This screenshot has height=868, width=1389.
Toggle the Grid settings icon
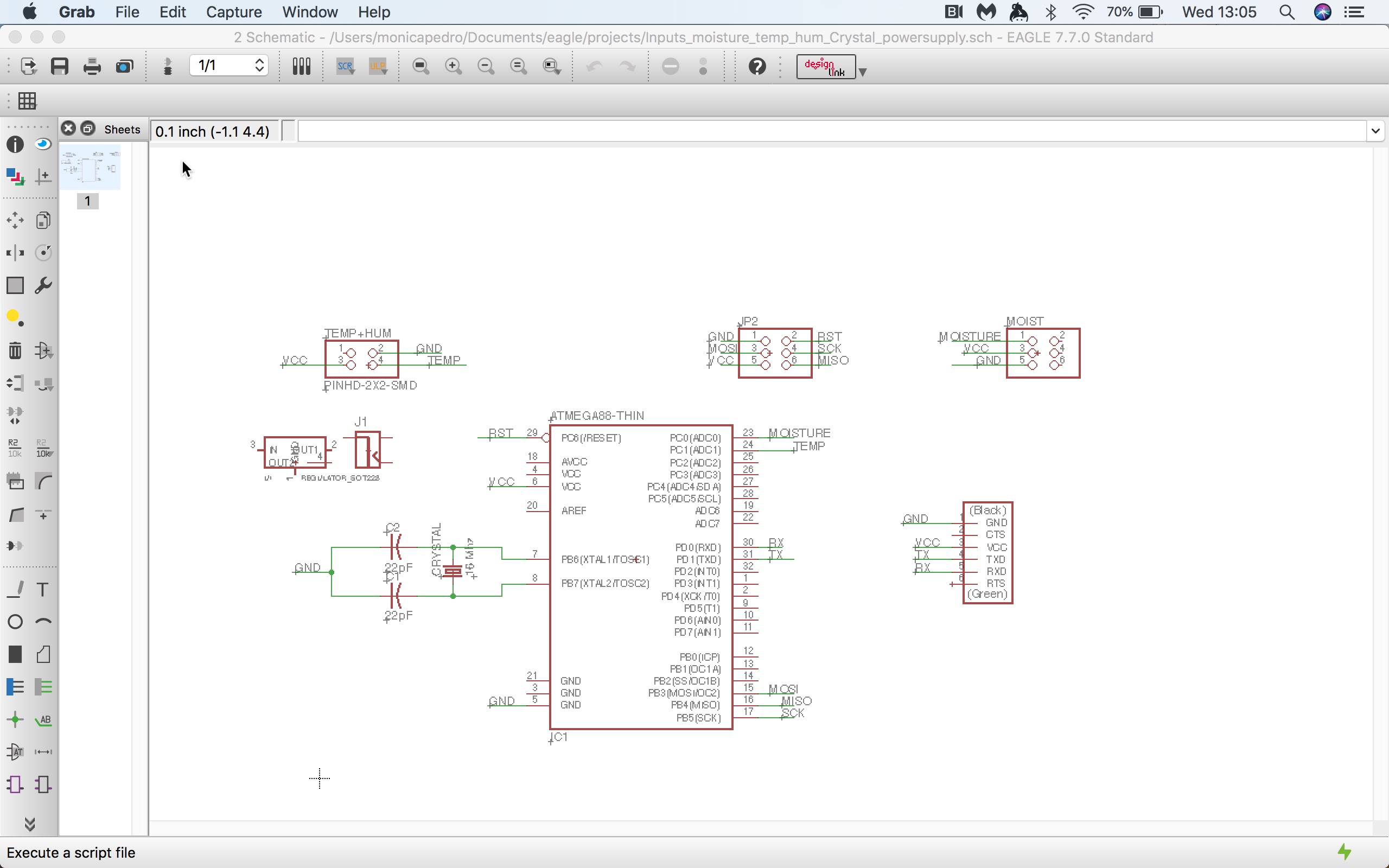27,101
